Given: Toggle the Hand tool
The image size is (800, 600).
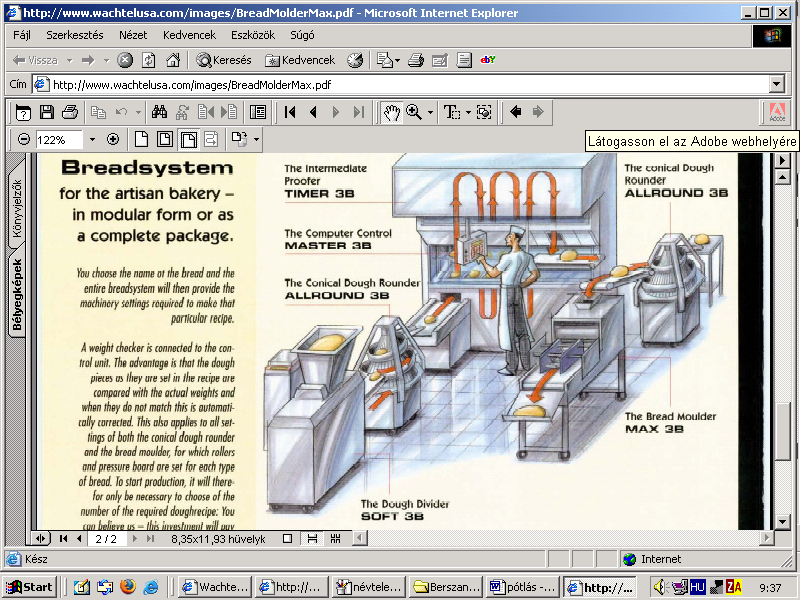Looking at the screenshot, I should [x=391, y=112].
